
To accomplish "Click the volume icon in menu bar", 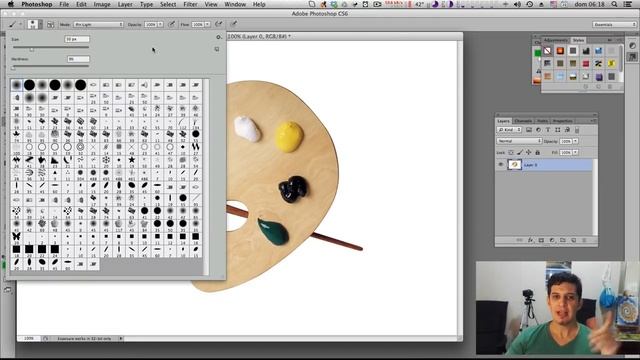I will [518, 4].
